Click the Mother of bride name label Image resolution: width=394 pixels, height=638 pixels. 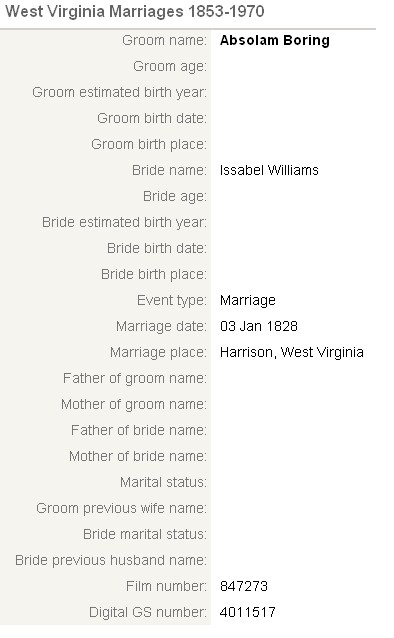coord(138,456)
